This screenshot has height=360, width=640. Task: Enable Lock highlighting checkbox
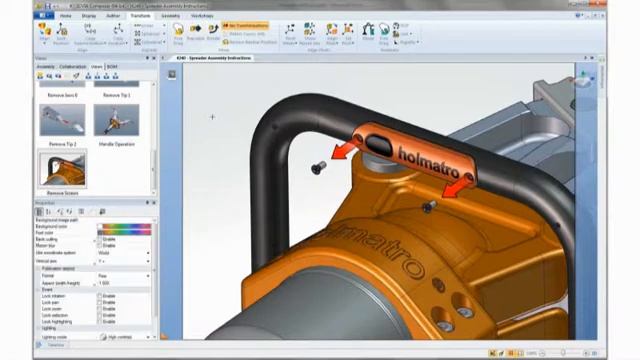tap(100, 322)
